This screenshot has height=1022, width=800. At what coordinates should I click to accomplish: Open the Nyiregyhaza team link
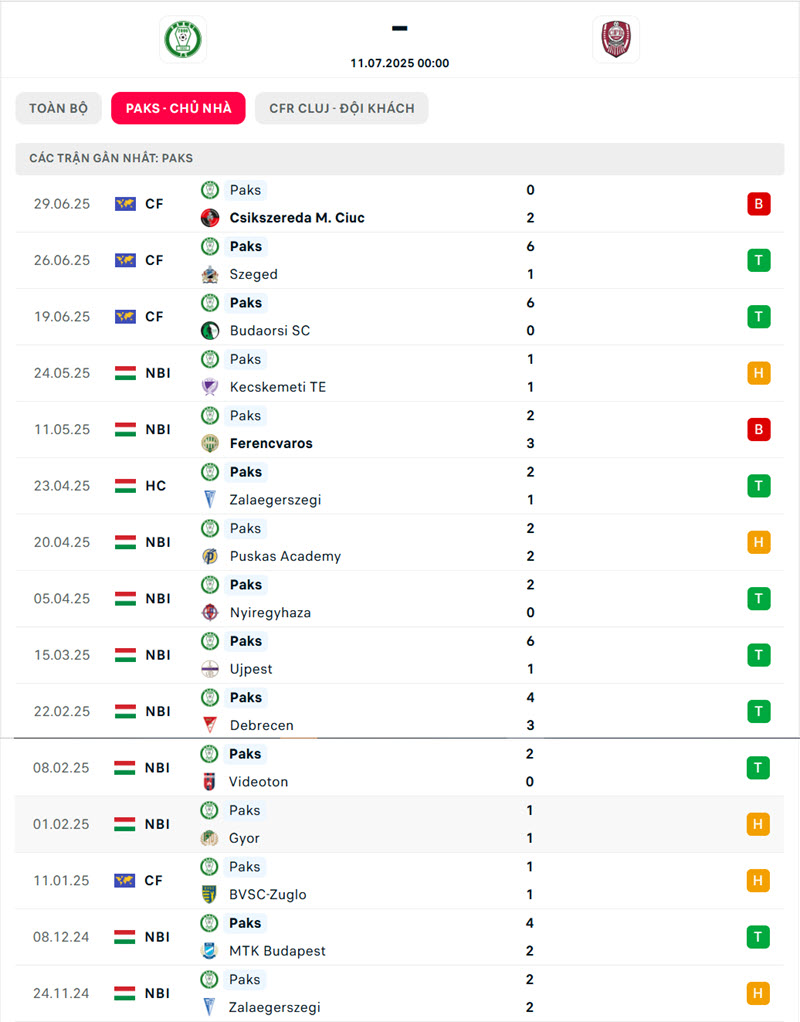(271, 613)
